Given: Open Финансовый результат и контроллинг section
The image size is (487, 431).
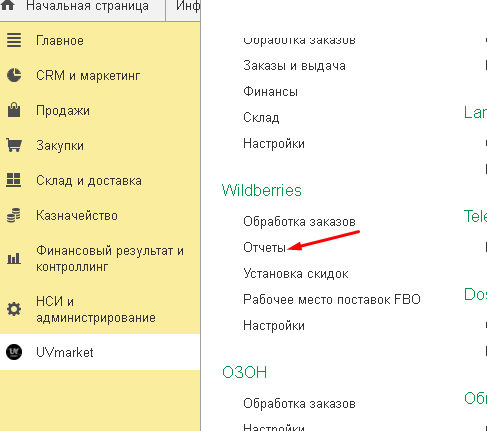Looking at the screenshot, I should coord(110,258).
